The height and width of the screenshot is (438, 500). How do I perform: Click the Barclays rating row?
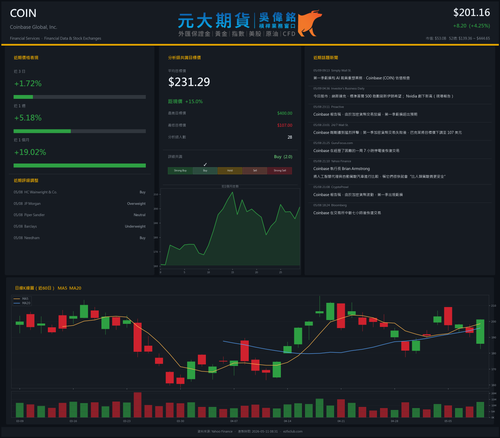80,226
